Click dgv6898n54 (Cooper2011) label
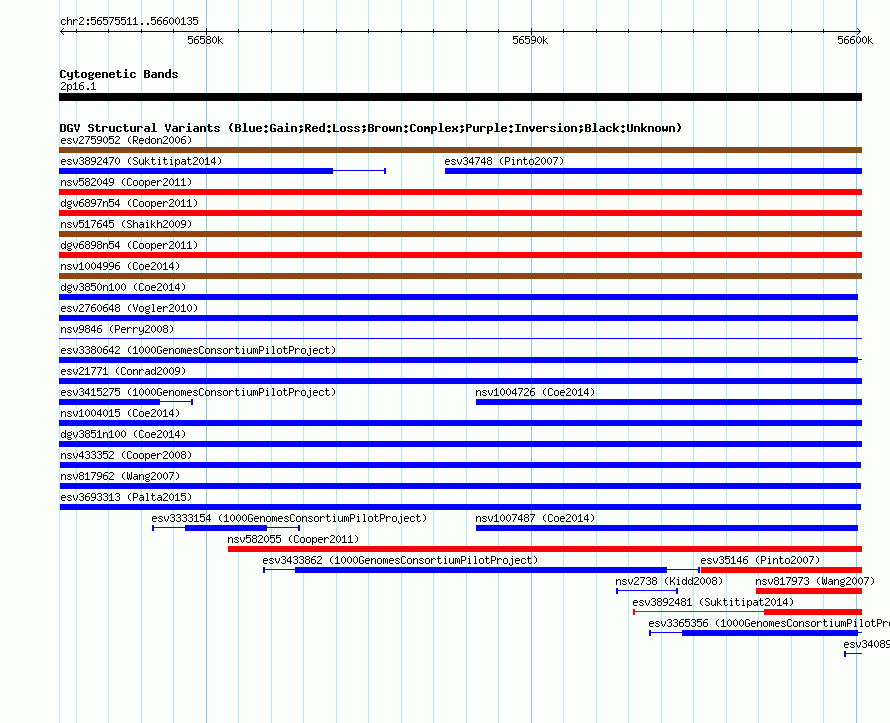Image resolution: width=890 pixels, height=723 pixels. [129, 245]
